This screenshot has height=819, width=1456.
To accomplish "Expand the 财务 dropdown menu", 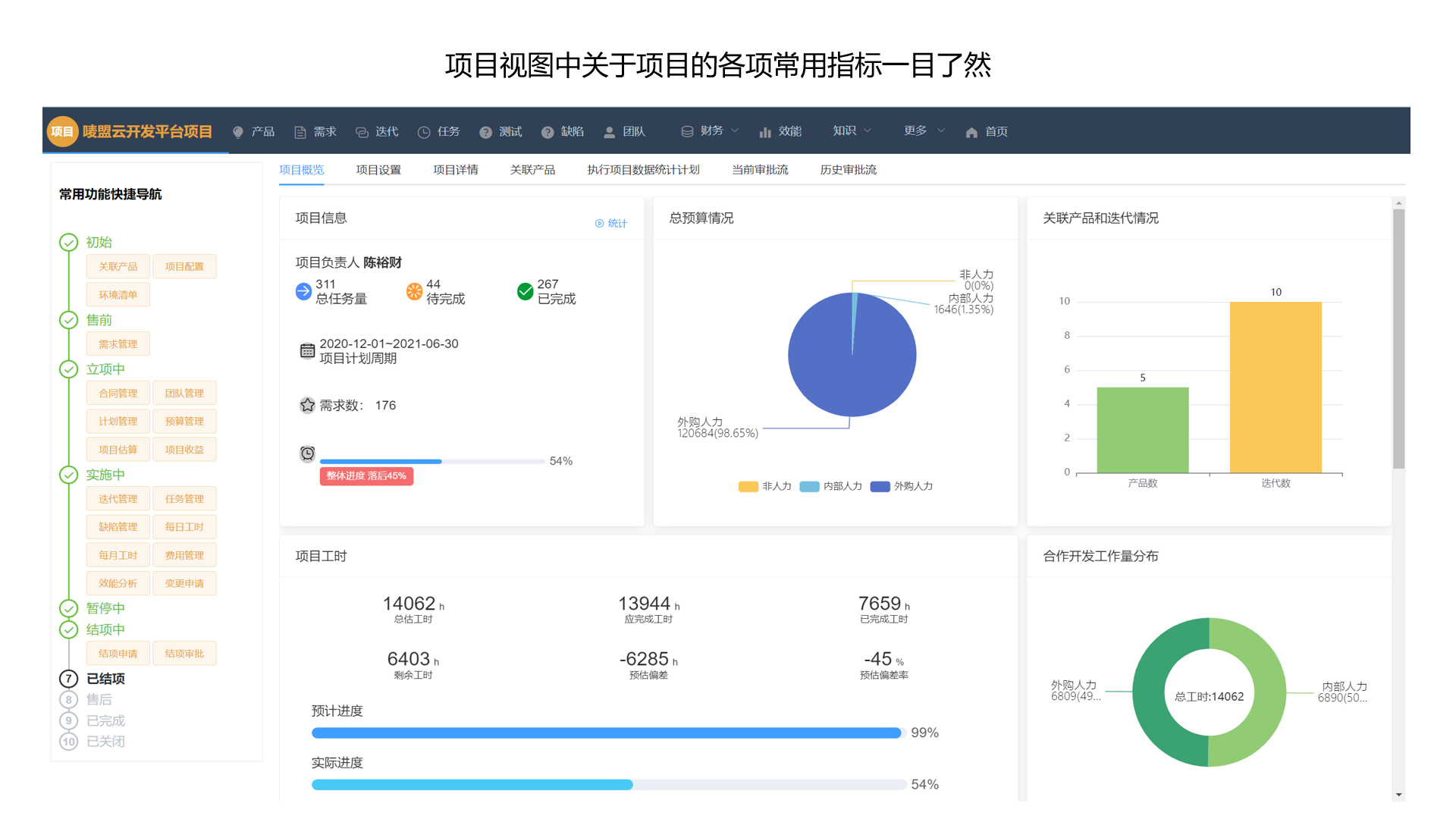I will [711, 130].
